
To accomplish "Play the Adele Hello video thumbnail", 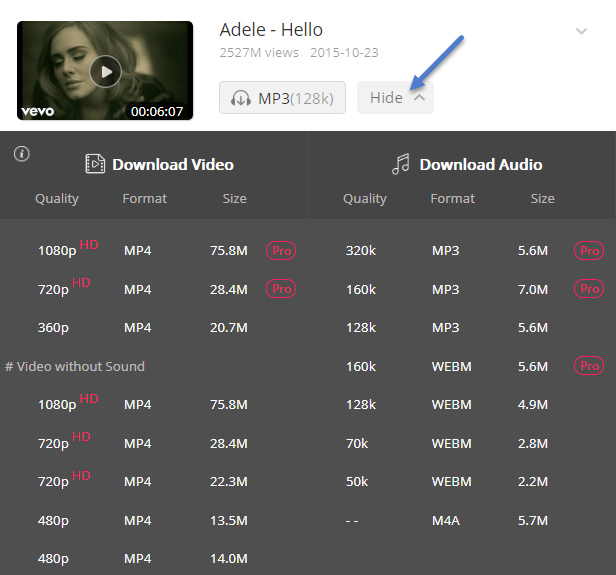I will 105,71.
